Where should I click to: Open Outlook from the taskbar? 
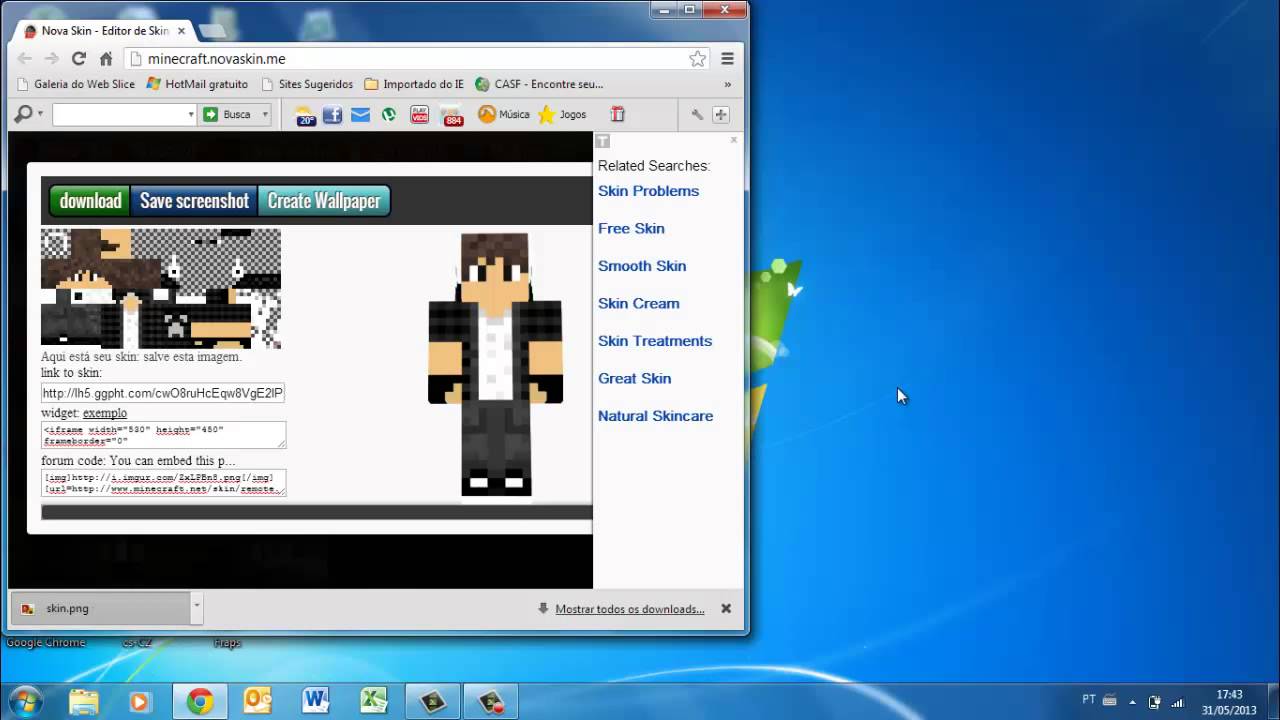258,701
